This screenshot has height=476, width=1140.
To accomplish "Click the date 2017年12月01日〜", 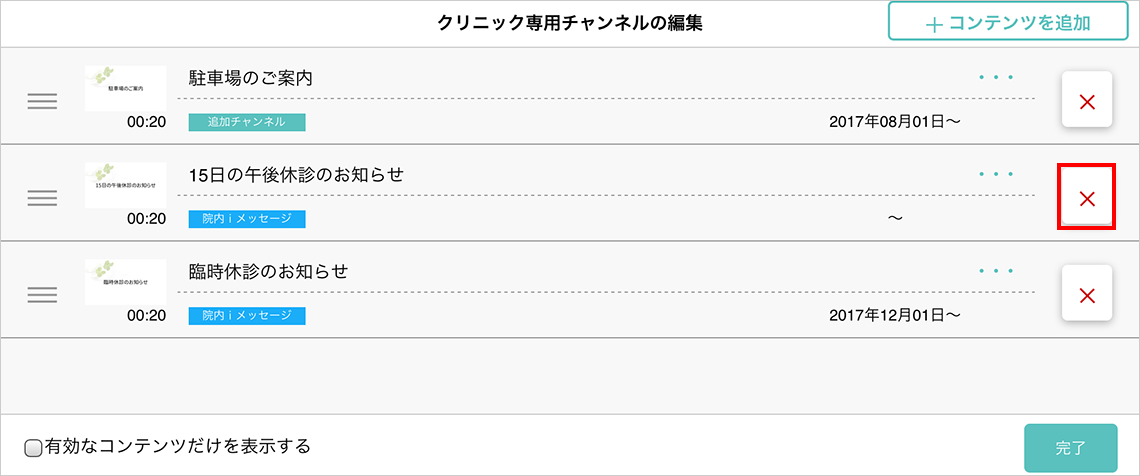I will [x=895, y=315].
